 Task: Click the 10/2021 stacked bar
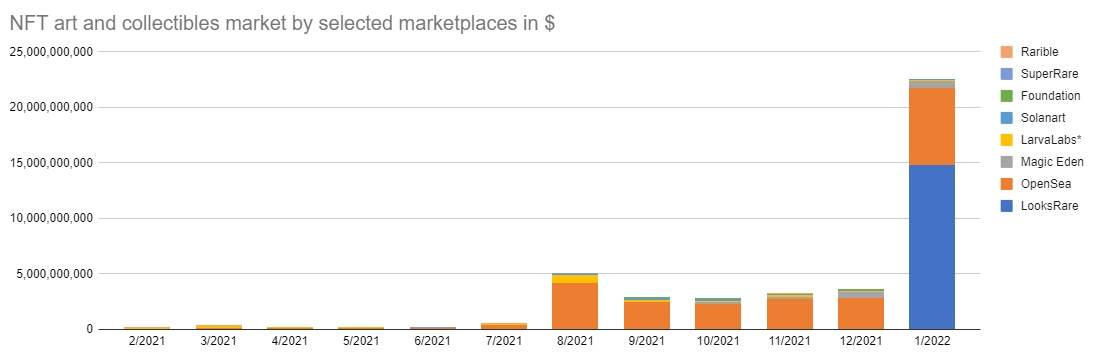pyautogui.click(x=718, y=313)
